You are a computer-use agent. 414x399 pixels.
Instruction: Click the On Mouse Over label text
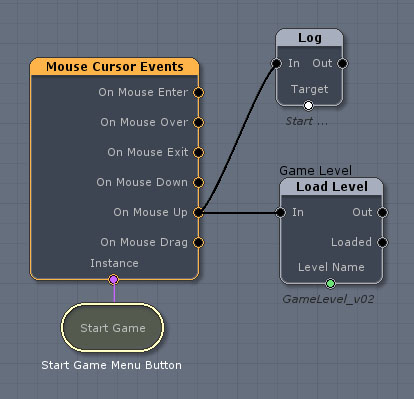(144, 122)
